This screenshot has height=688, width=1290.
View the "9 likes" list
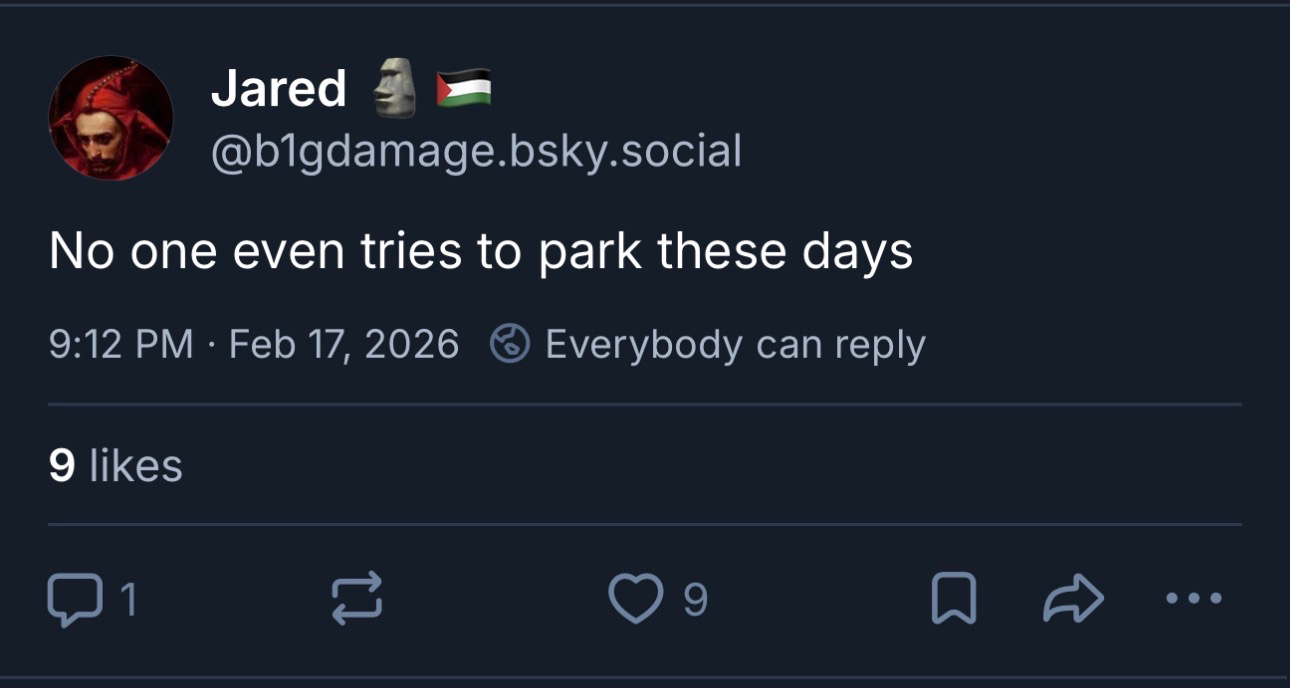pyautogui.click(x=115, y=466)
